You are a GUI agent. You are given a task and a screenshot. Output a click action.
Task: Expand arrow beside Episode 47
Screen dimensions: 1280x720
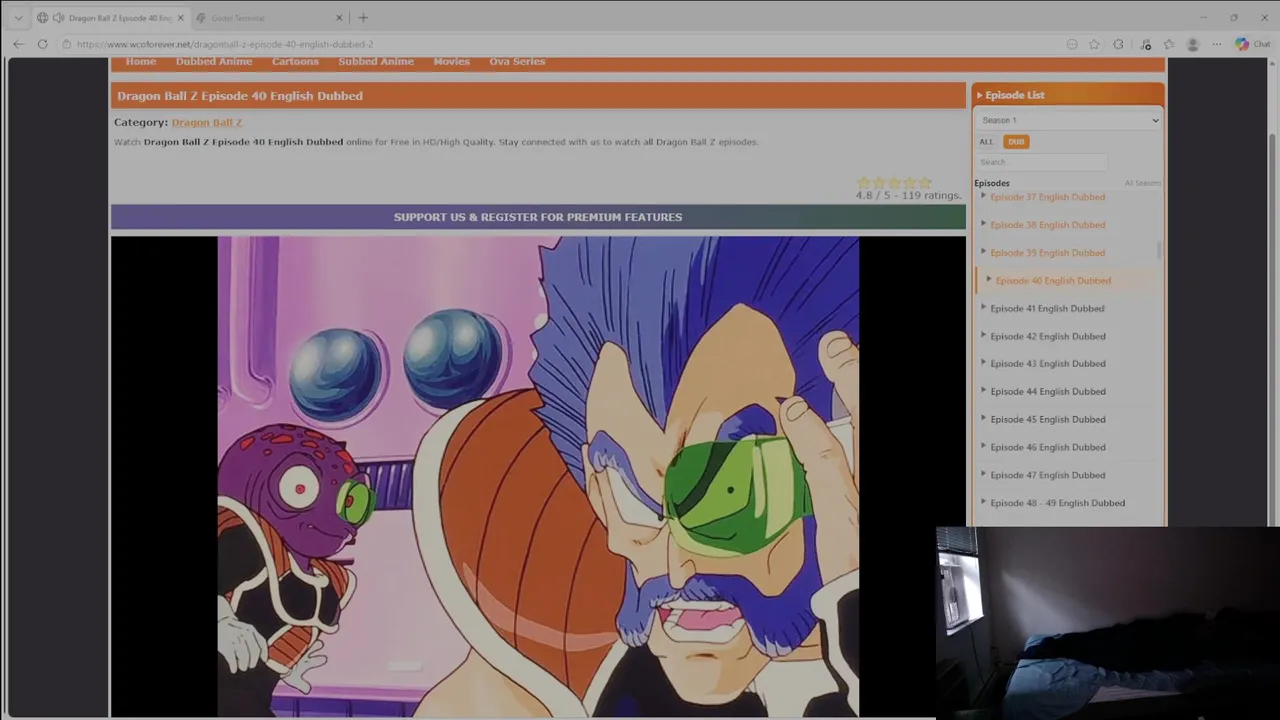[984, 474]
